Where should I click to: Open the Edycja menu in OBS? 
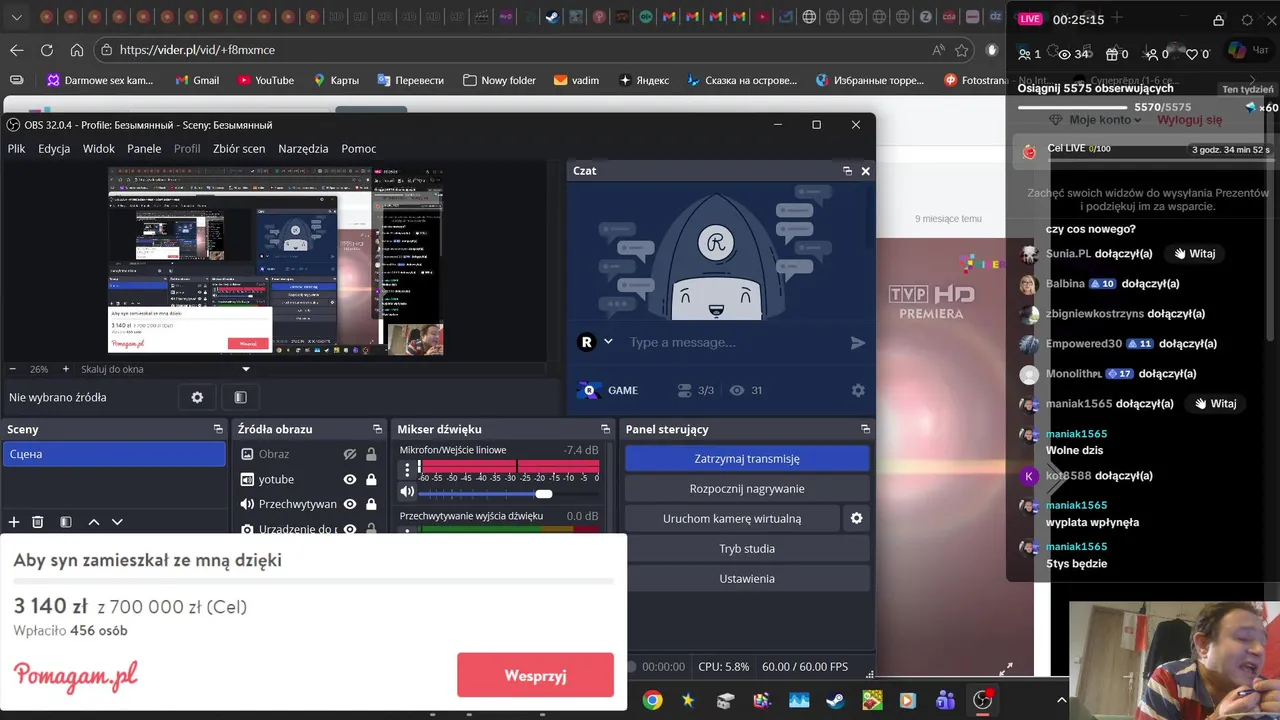tap(54, 149)
